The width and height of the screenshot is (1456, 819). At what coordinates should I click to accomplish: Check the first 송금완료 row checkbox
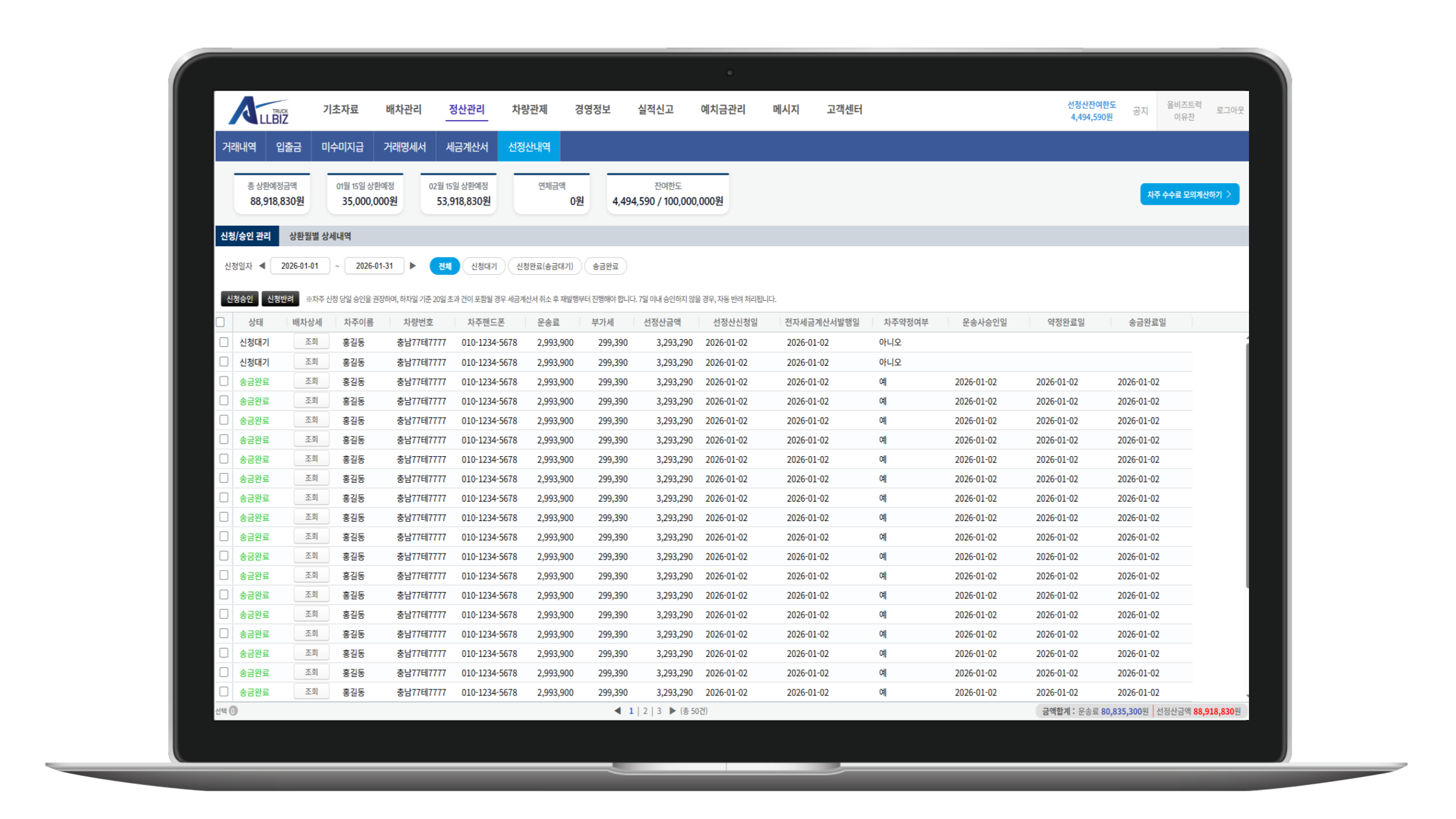click(x=224, y=382)
